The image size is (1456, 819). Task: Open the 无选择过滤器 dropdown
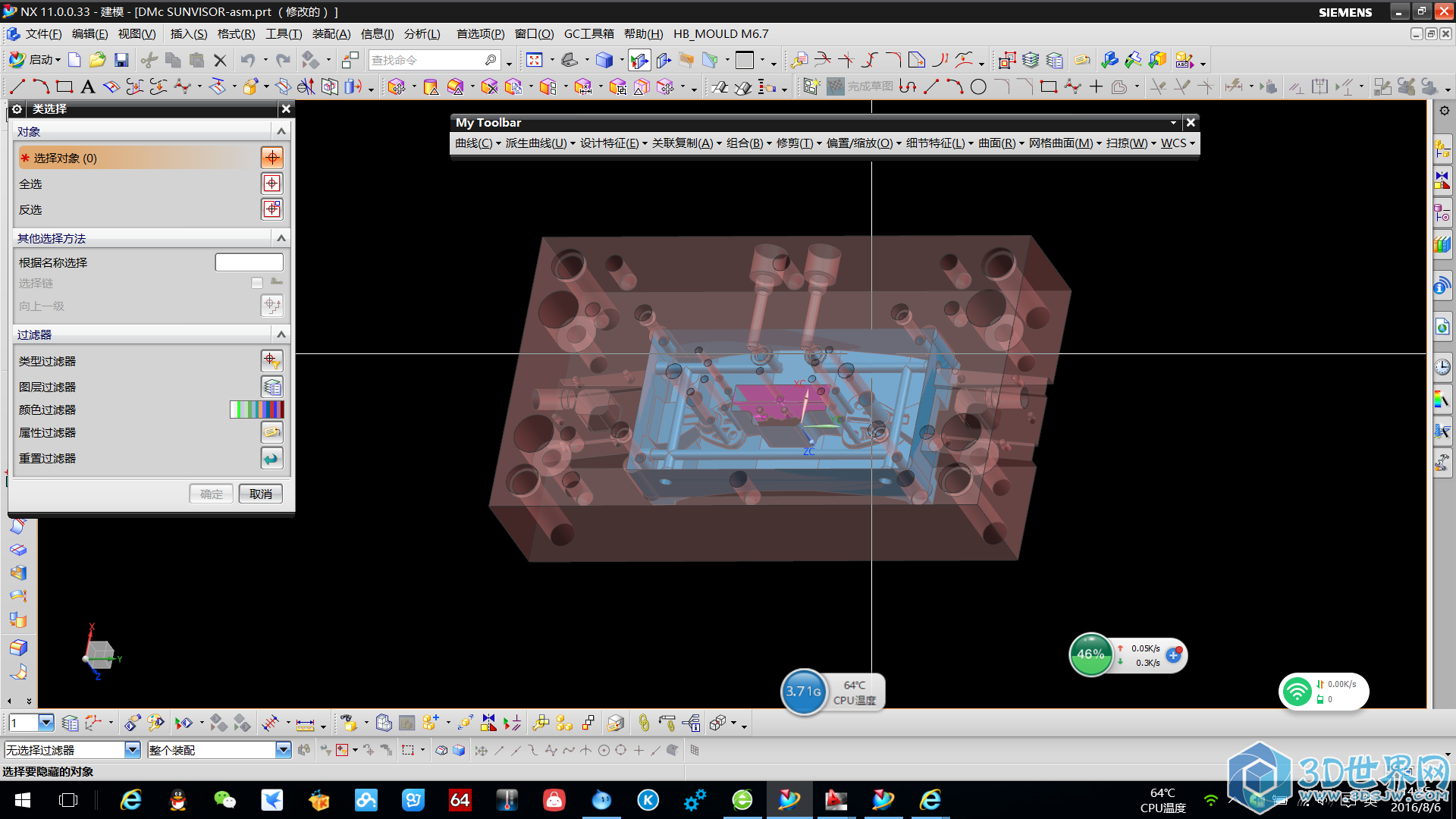pos(133,750)
